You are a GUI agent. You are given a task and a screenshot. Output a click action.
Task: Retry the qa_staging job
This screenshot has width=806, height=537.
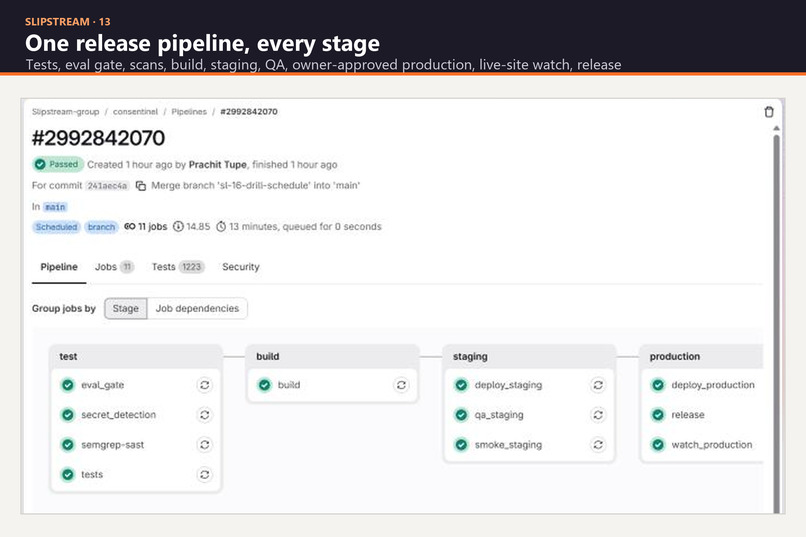(x=598, y=415)
